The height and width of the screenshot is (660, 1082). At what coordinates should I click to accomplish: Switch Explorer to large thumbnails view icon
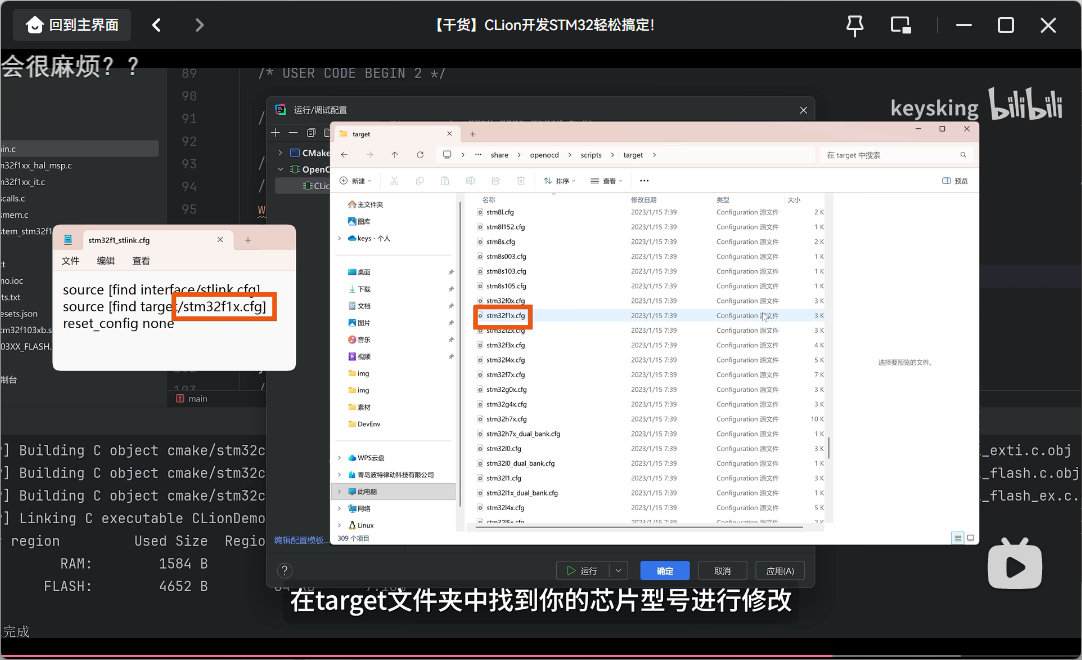pyautogui.click(x=970, y=538)
